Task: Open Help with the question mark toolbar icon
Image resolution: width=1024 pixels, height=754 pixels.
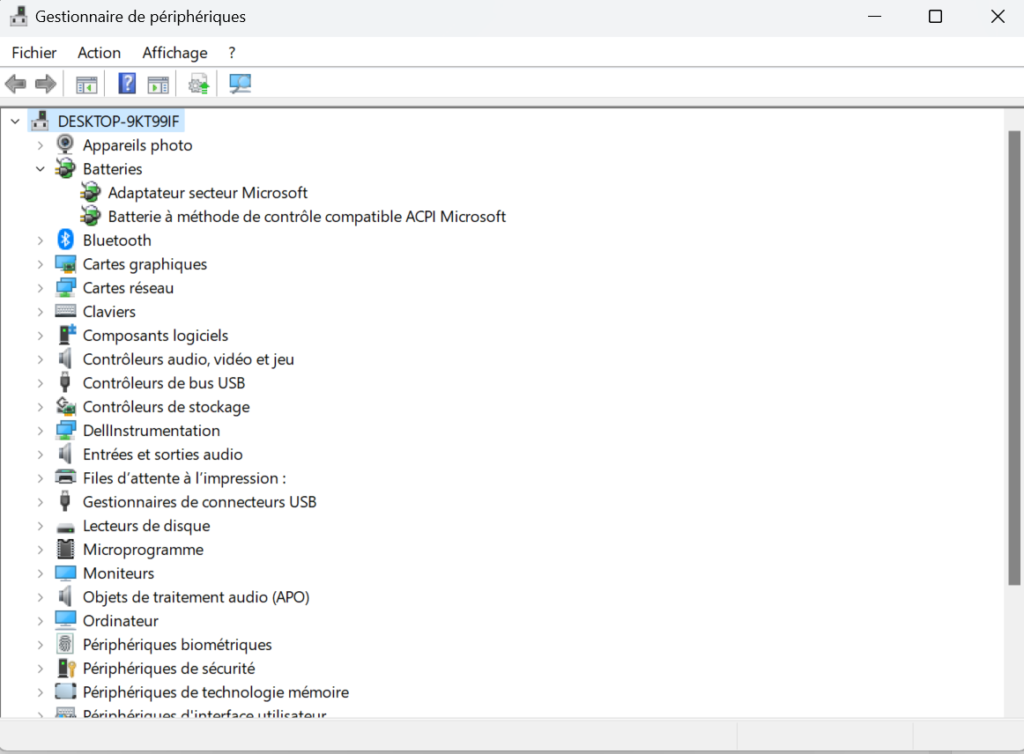Action: [x=127, y=84]
